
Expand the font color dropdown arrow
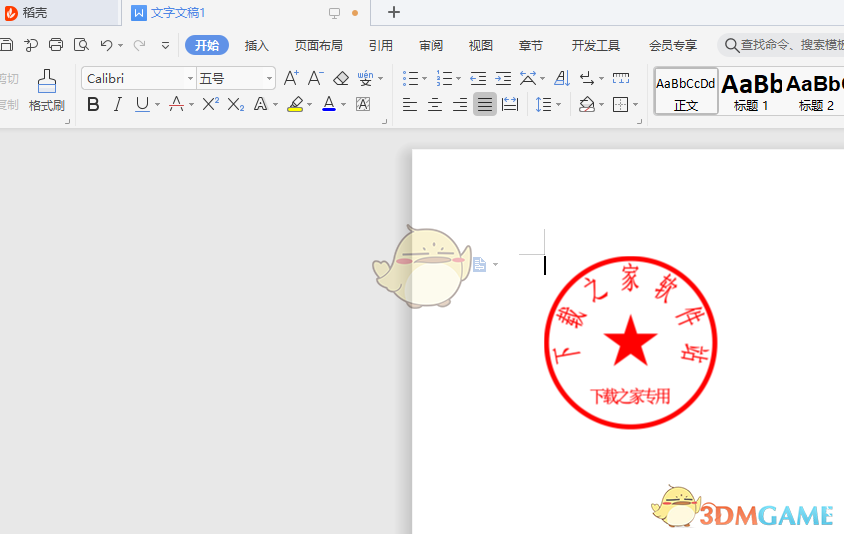coord(343,104)
